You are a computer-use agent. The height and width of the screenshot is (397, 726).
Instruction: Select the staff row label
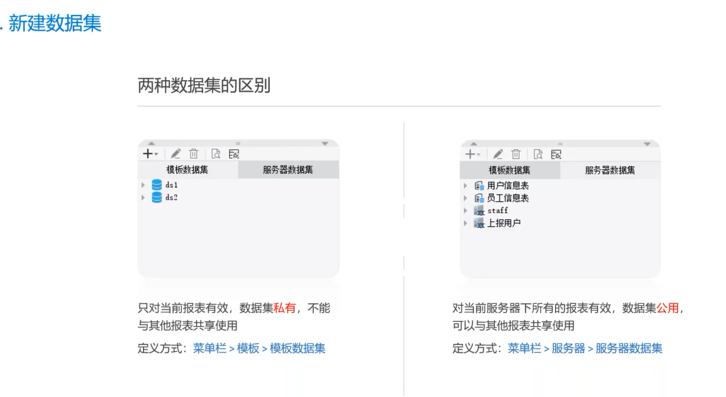pos(498,211)
